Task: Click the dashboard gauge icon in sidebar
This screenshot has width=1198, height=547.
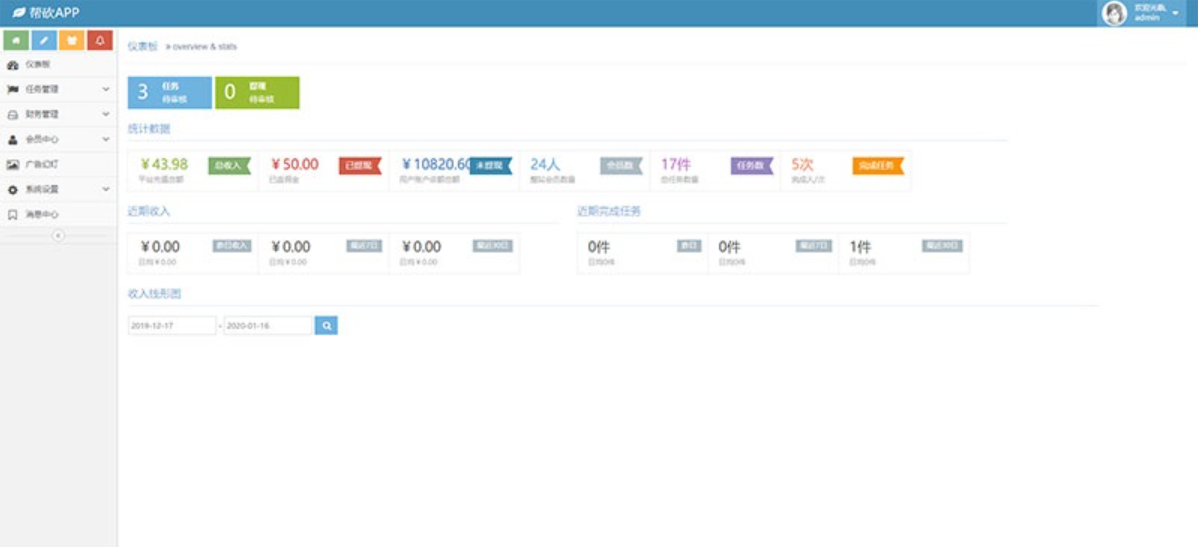Action: tap(12, 65)
